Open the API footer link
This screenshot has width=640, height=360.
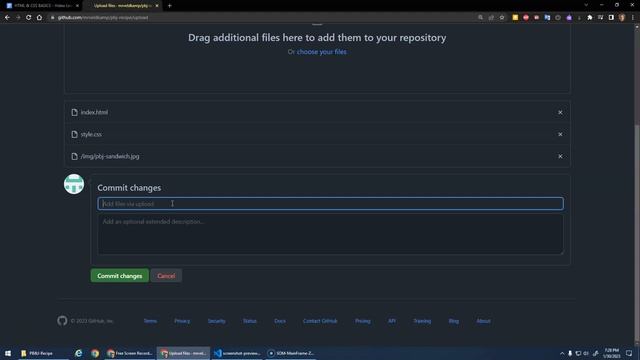point(392,321)
